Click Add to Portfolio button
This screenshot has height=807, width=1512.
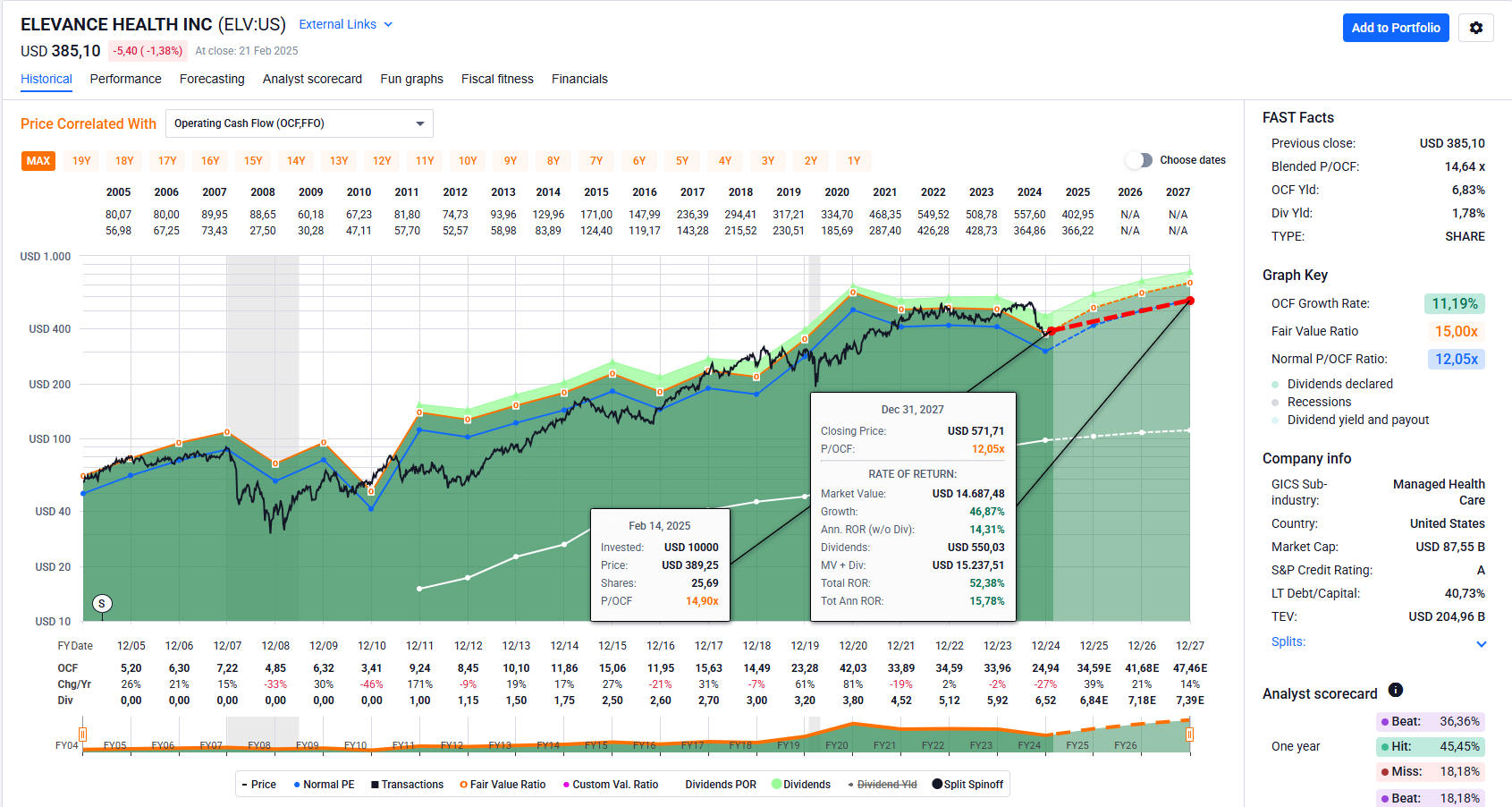click(x=1395, y=28)
